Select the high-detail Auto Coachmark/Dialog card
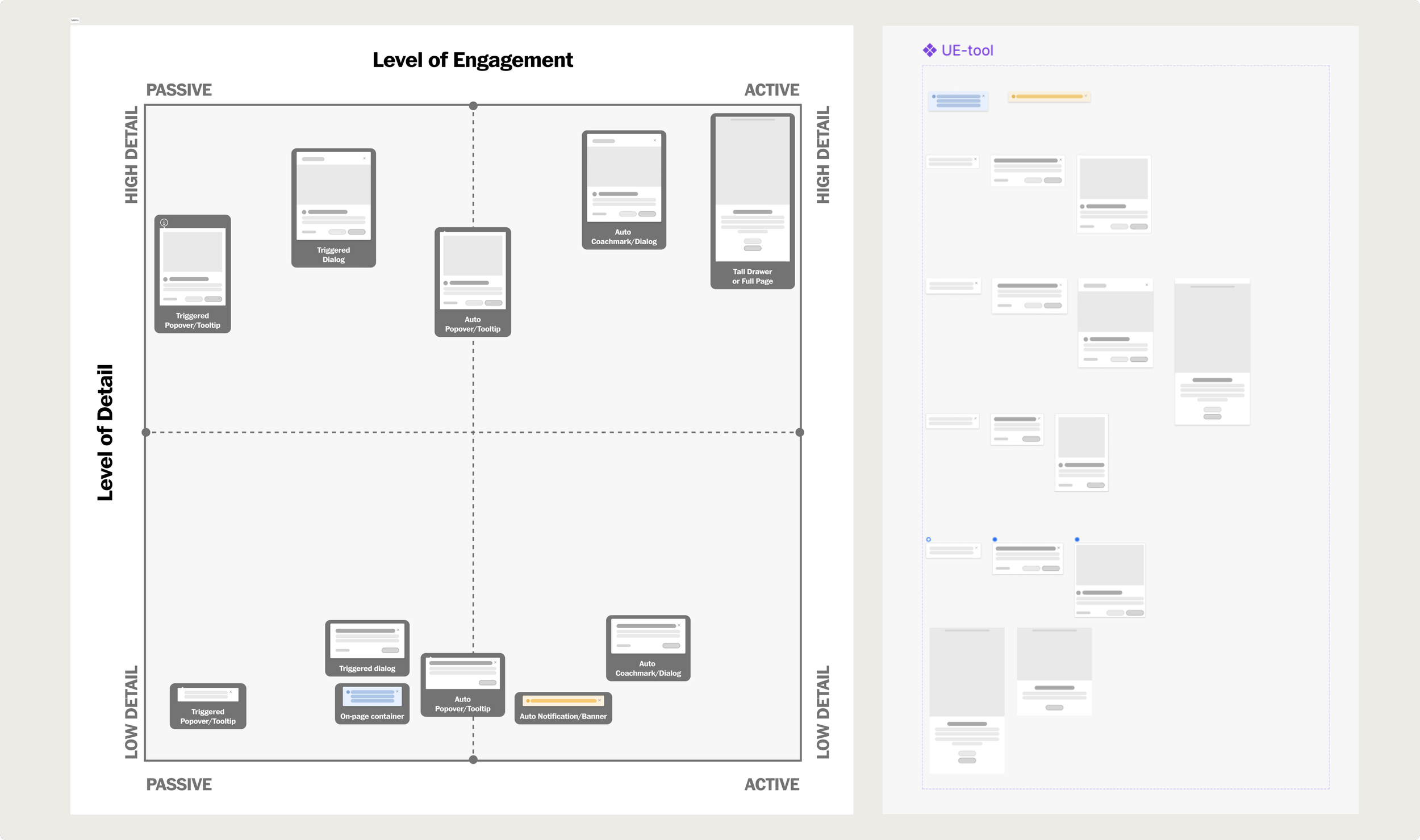 pos(624,190)
